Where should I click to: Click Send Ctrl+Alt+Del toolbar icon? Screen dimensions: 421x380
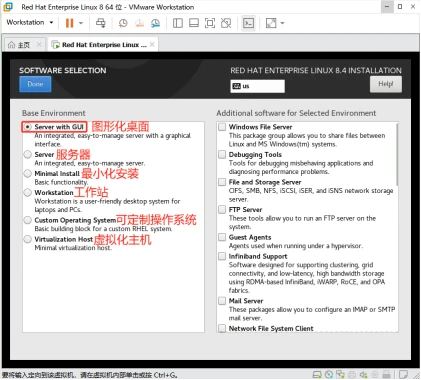click(100, 23)
